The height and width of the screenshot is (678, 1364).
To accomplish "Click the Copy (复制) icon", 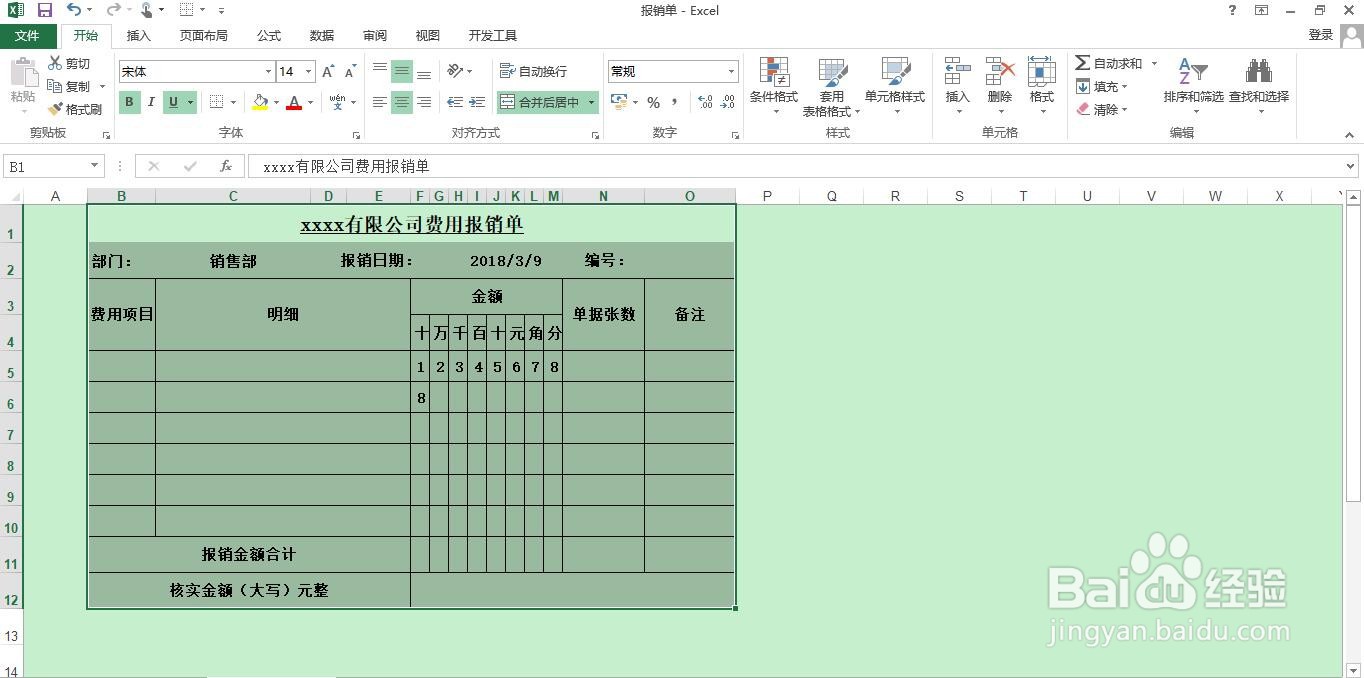I will pos(55,86).
